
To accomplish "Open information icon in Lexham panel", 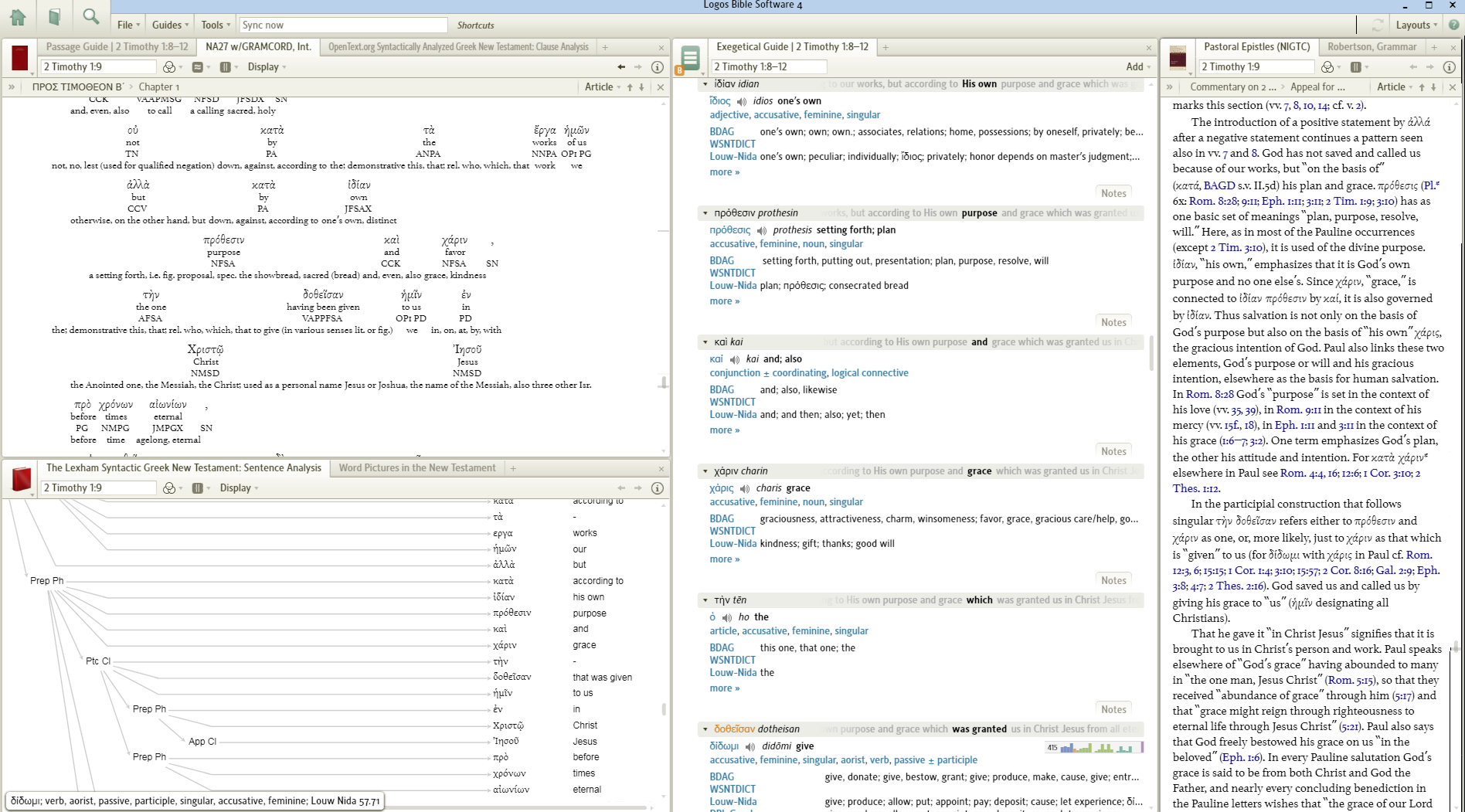I will [658, 488].
